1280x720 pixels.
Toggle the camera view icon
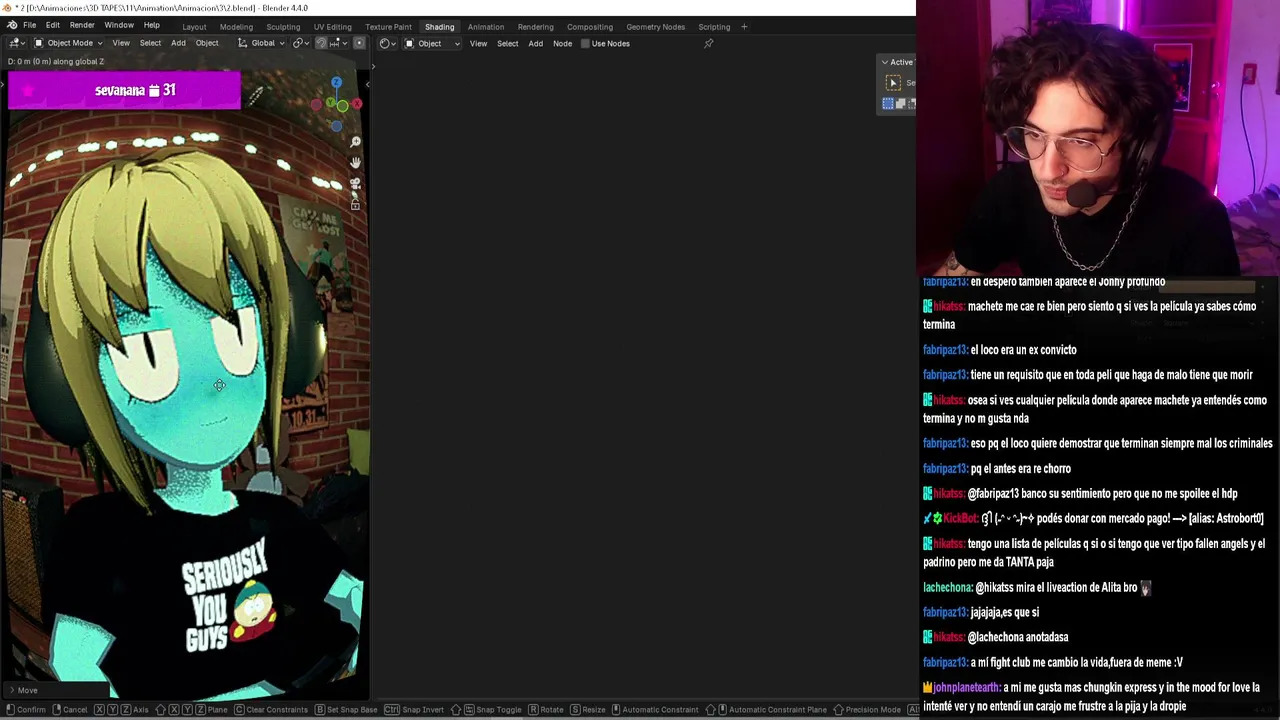point(355,184)
